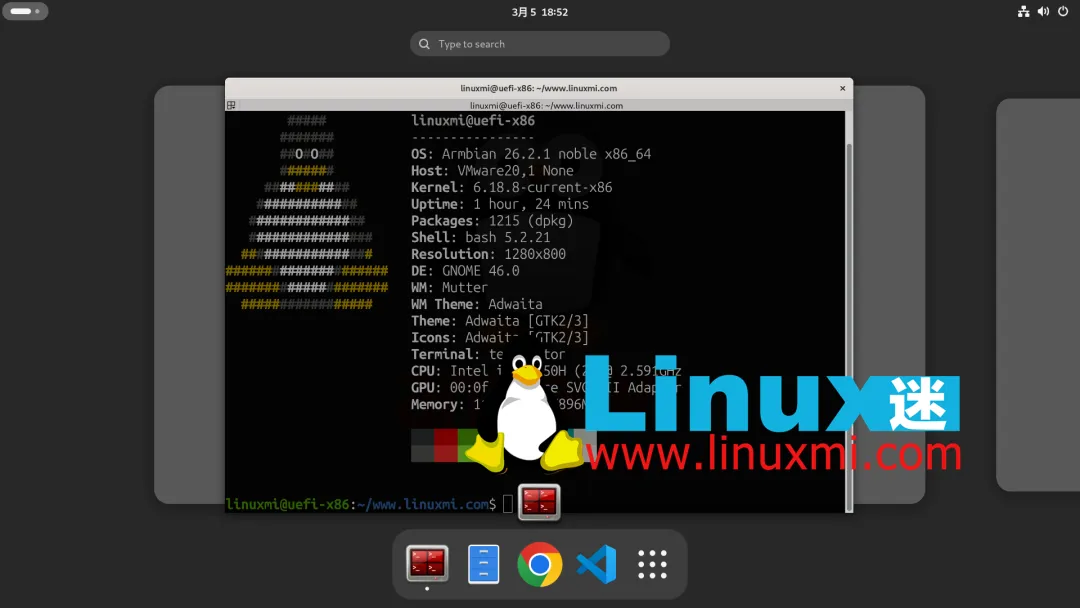Open the clock showing 3月5 18:52

(x=539, y=12)
